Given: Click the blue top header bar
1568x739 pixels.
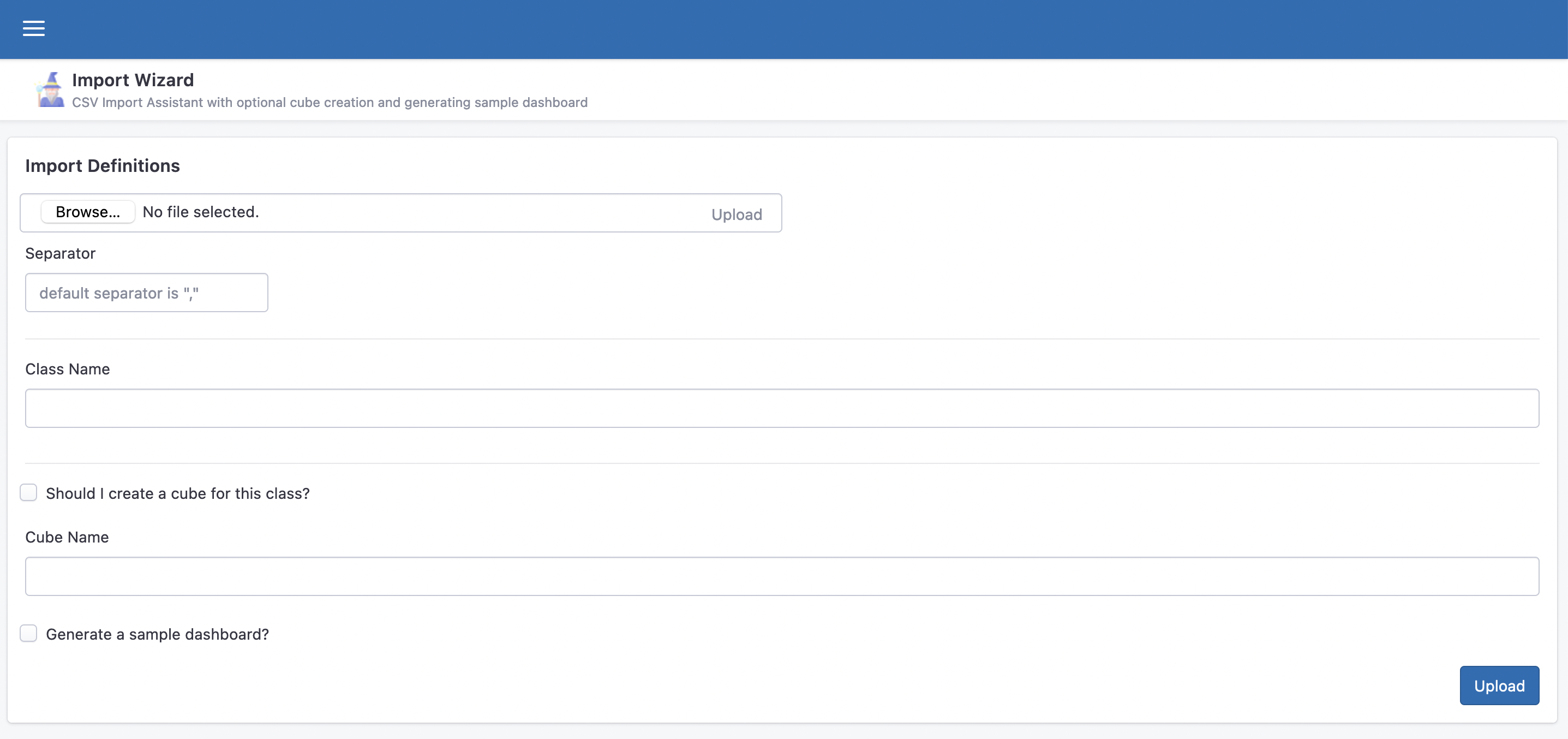Looking at the screenshot, I should [x=791, y=28].
